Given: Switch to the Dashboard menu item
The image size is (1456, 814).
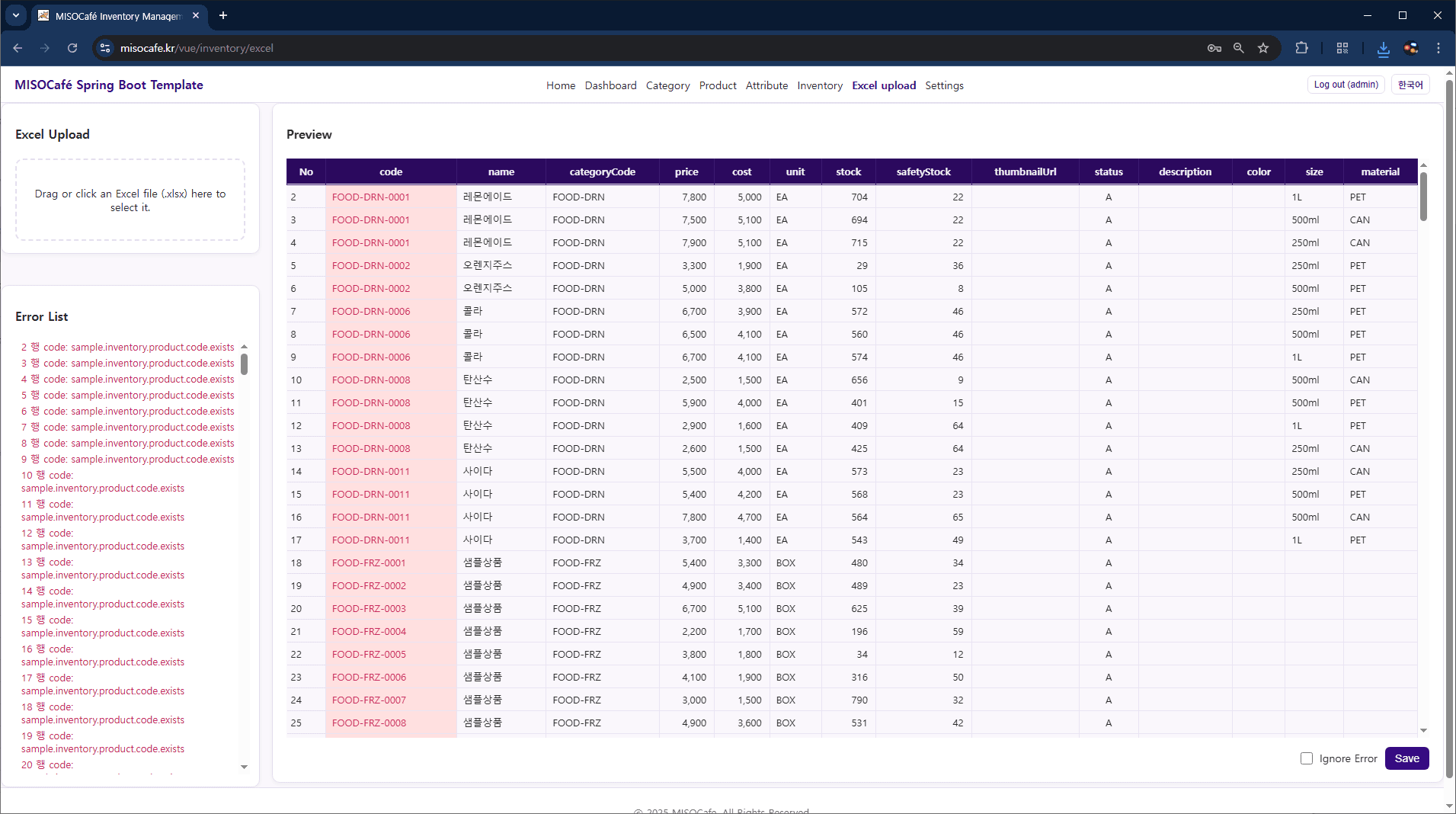Looking at the screenshot, I should pos(610,85).
